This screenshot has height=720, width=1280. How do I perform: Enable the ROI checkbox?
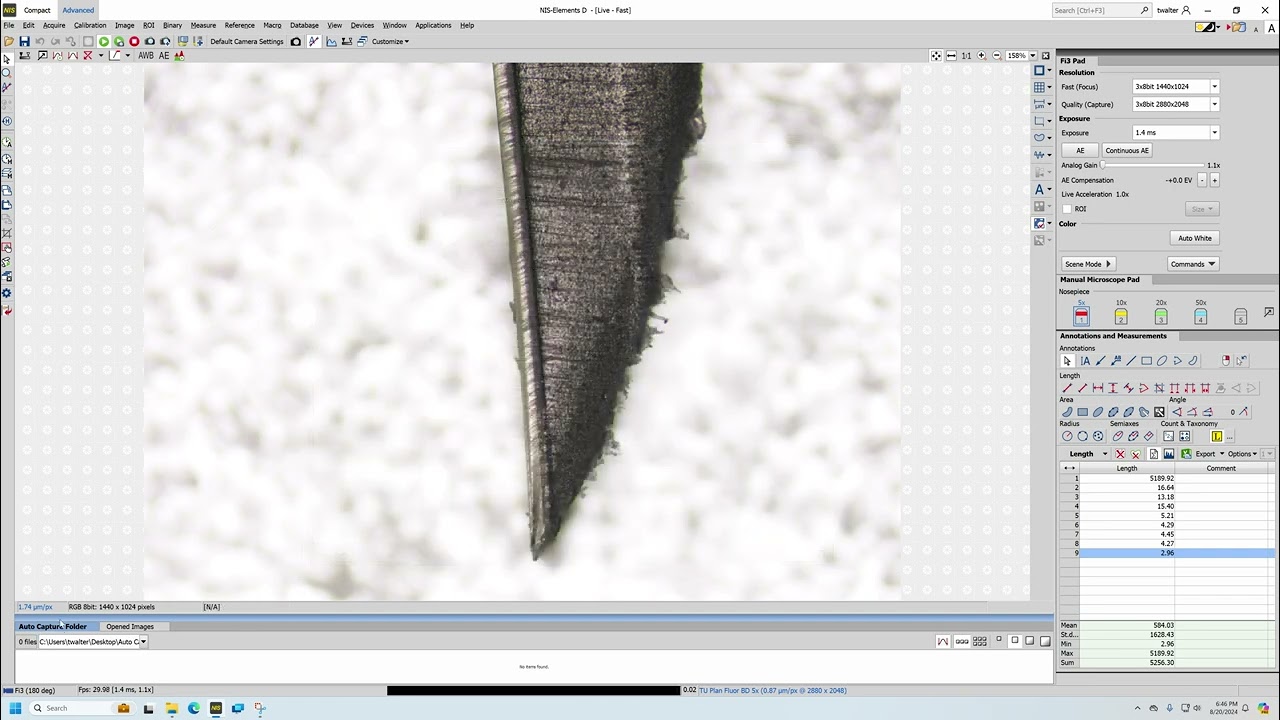[1067, 209]
